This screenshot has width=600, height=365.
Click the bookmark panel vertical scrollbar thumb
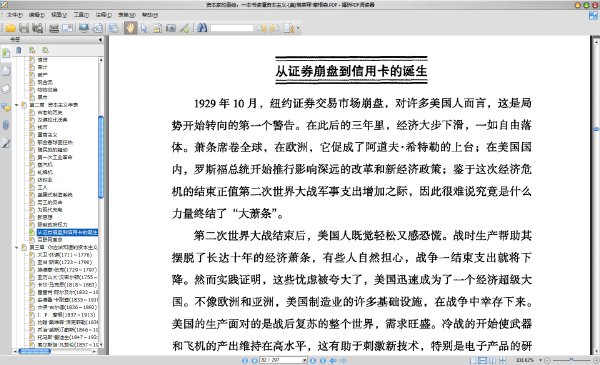[101, 157]
